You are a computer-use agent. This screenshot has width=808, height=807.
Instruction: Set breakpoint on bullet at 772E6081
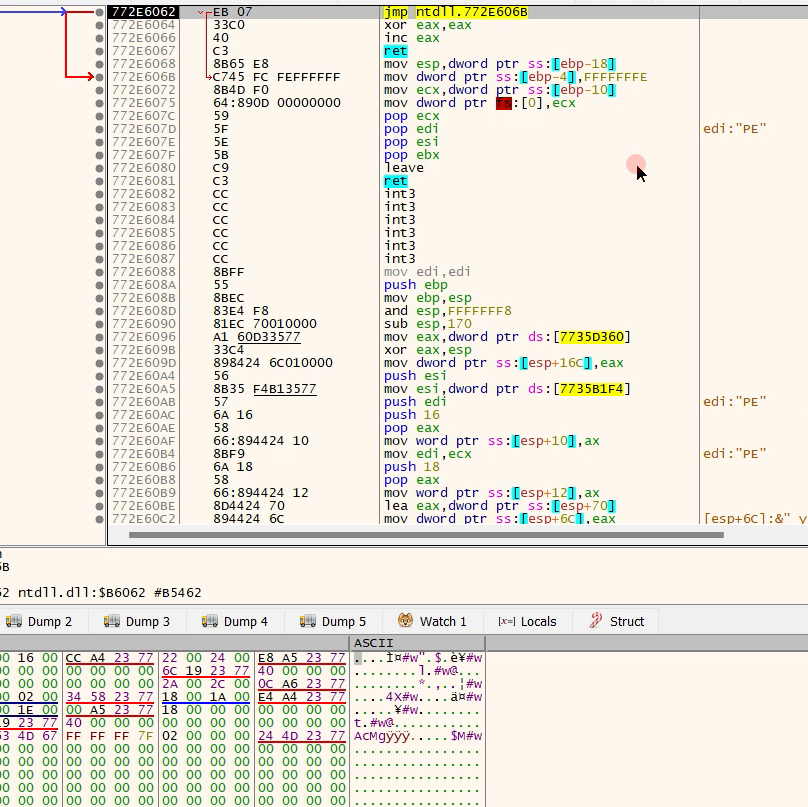click(99, 181)
